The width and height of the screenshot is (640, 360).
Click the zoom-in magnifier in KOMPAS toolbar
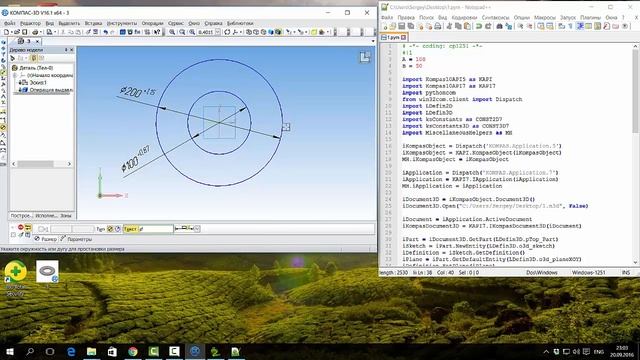pyautogui.click(x=172, y=32)
